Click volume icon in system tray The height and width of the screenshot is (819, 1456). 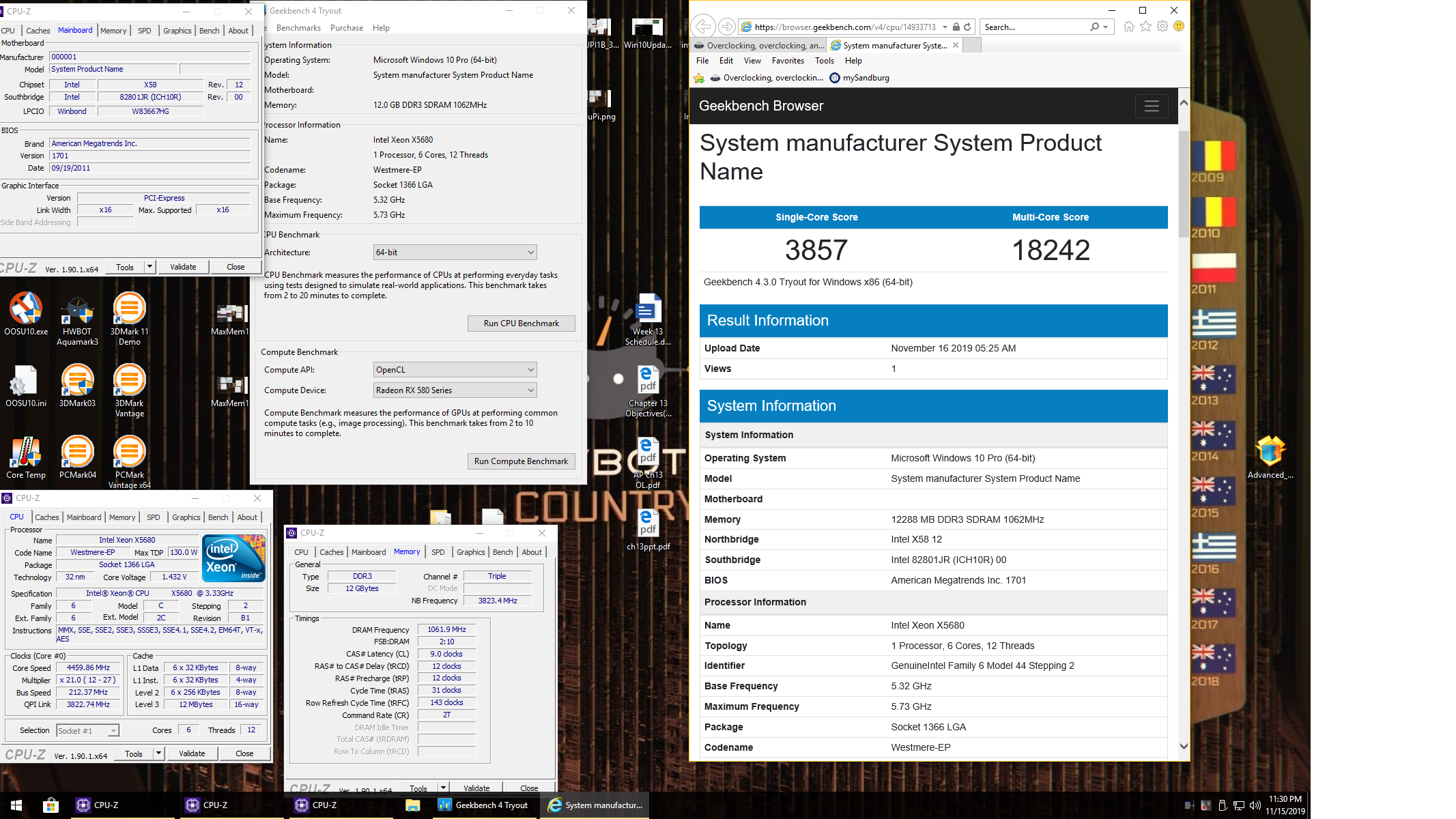1255,805
